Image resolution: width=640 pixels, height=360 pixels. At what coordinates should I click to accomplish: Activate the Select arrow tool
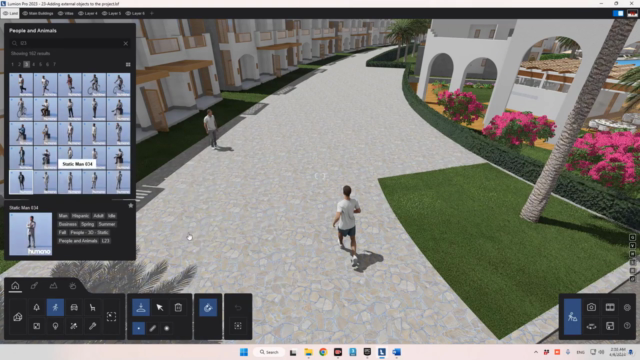coord(160,307)
